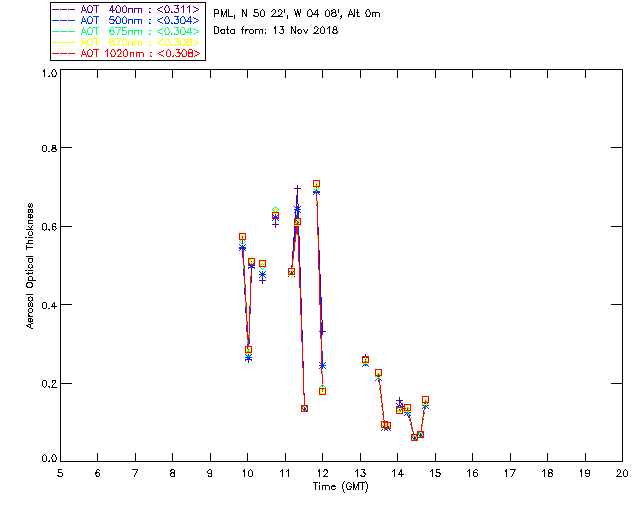Click the AOT 1020nm legend entry
The width and height of the screenshot is (640, 512).
point(127,53)
